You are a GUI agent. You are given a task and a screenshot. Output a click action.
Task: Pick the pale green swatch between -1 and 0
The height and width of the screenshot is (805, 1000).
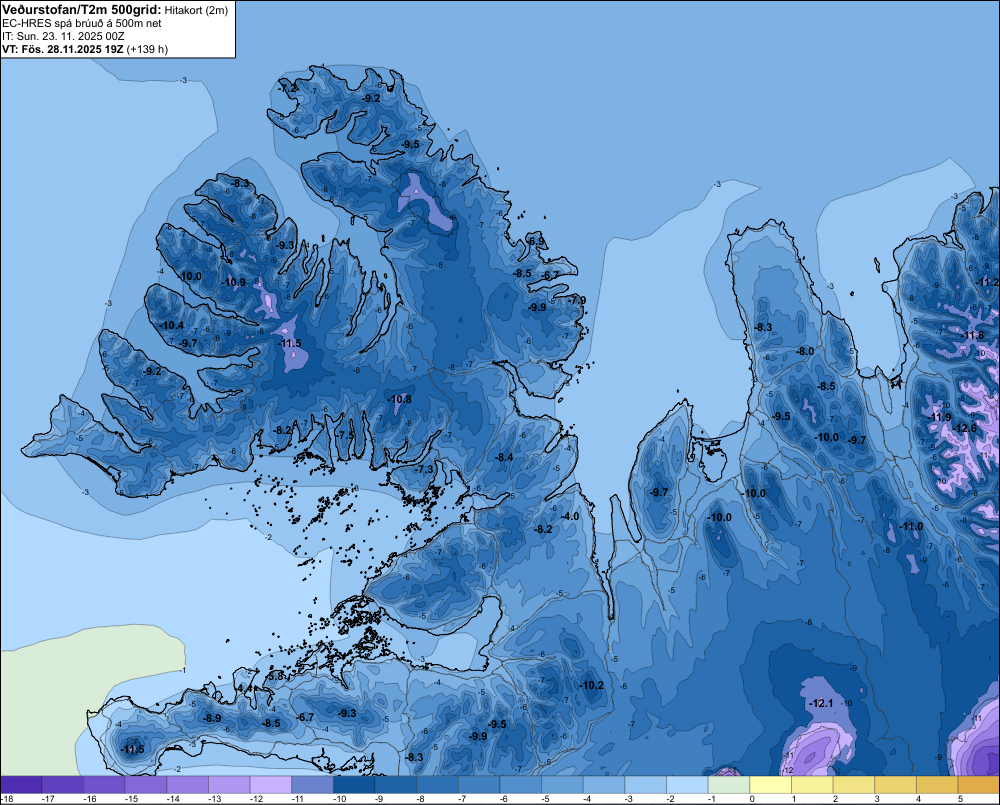coord(729,785)
